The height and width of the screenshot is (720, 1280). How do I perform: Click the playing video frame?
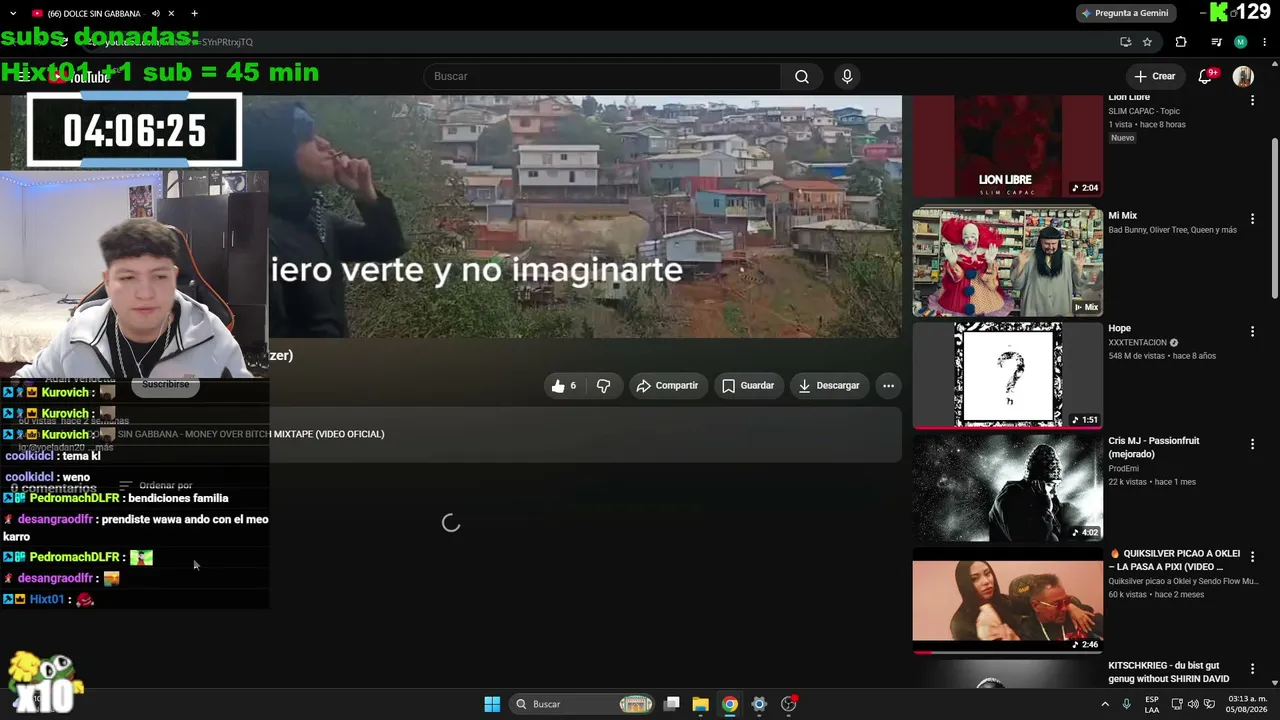pyautogui.click(x=585, y=217)
